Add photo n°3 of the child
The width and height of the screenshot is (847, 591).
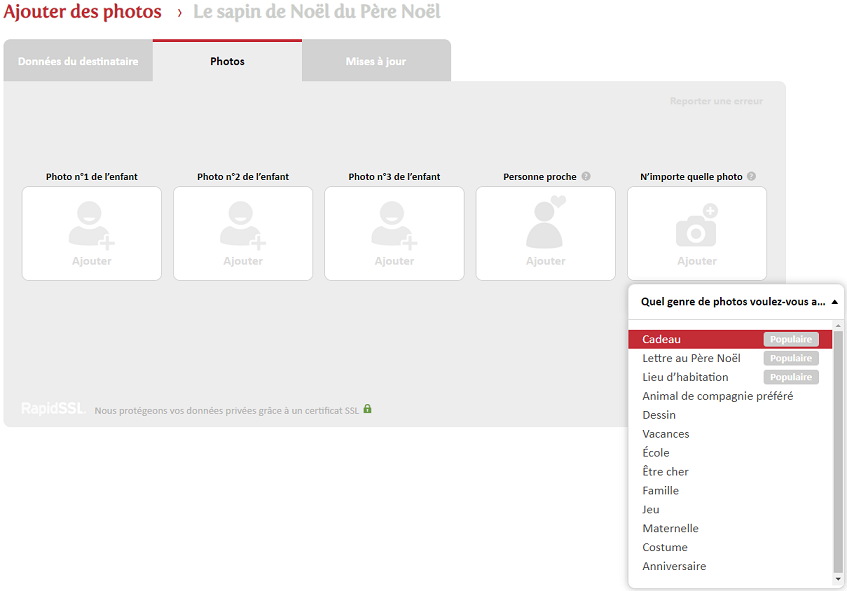394,233
